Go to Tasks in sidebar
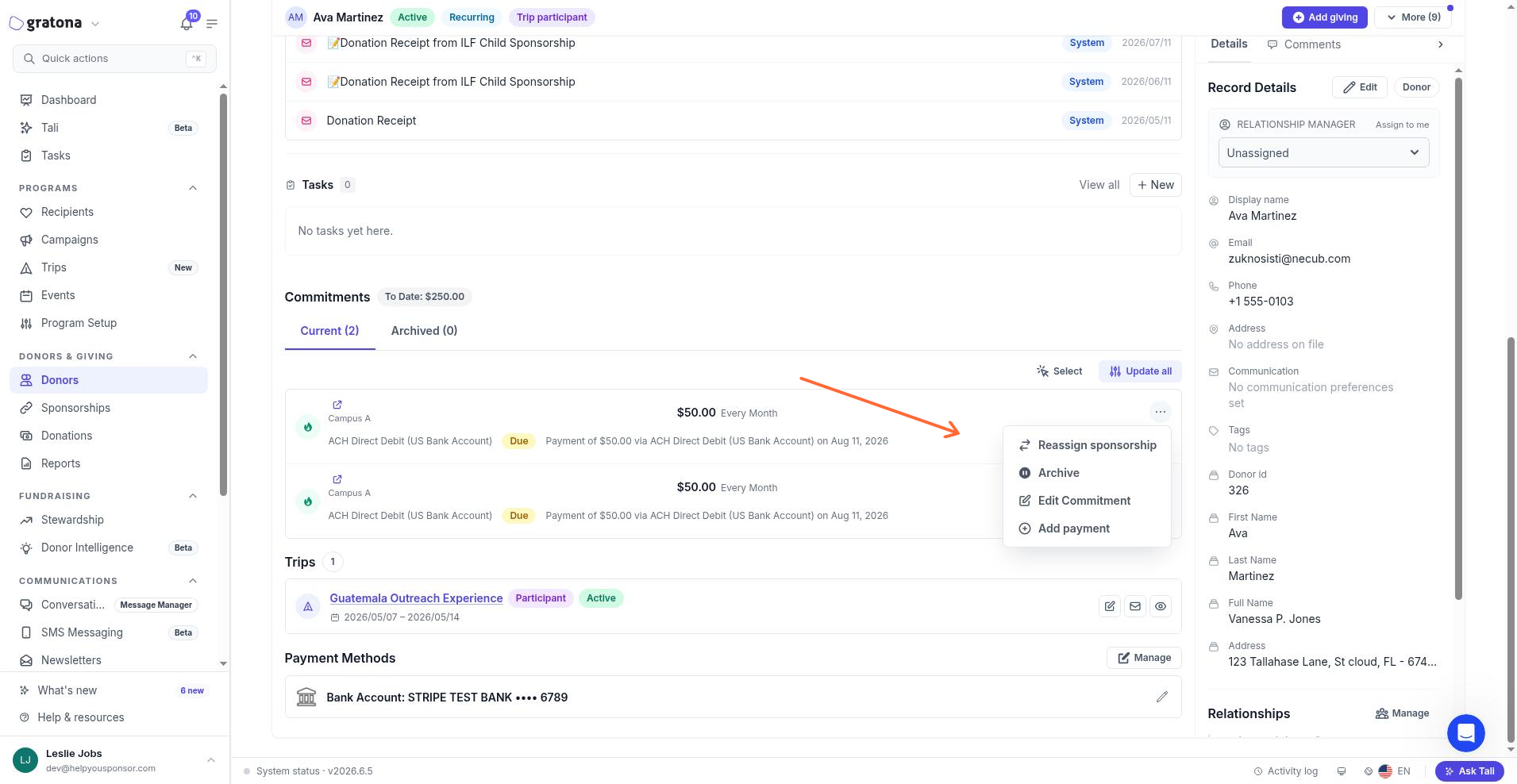 pyautogui.click(x=109, y=156)
